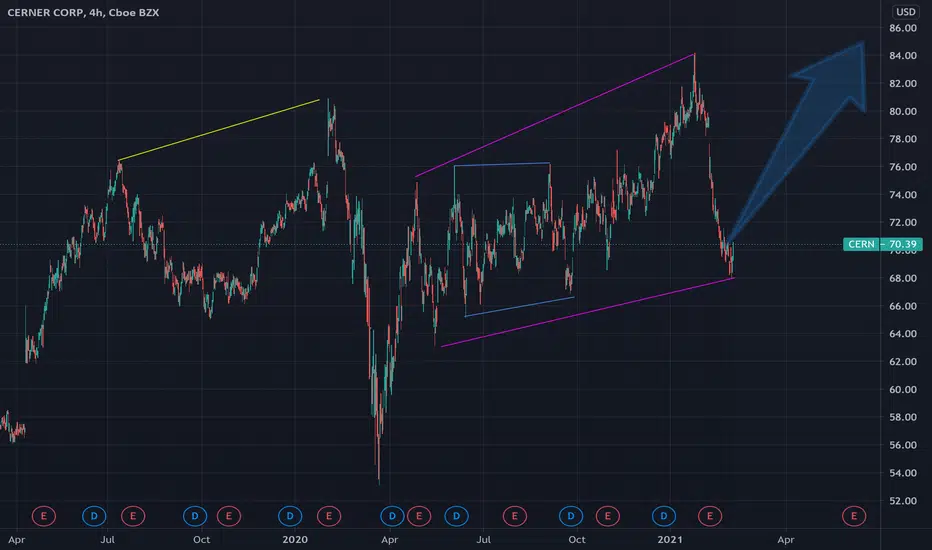Screen dimensions: 932x550
Task: Select the yellow trendline drawing
Action: (219, 130)
